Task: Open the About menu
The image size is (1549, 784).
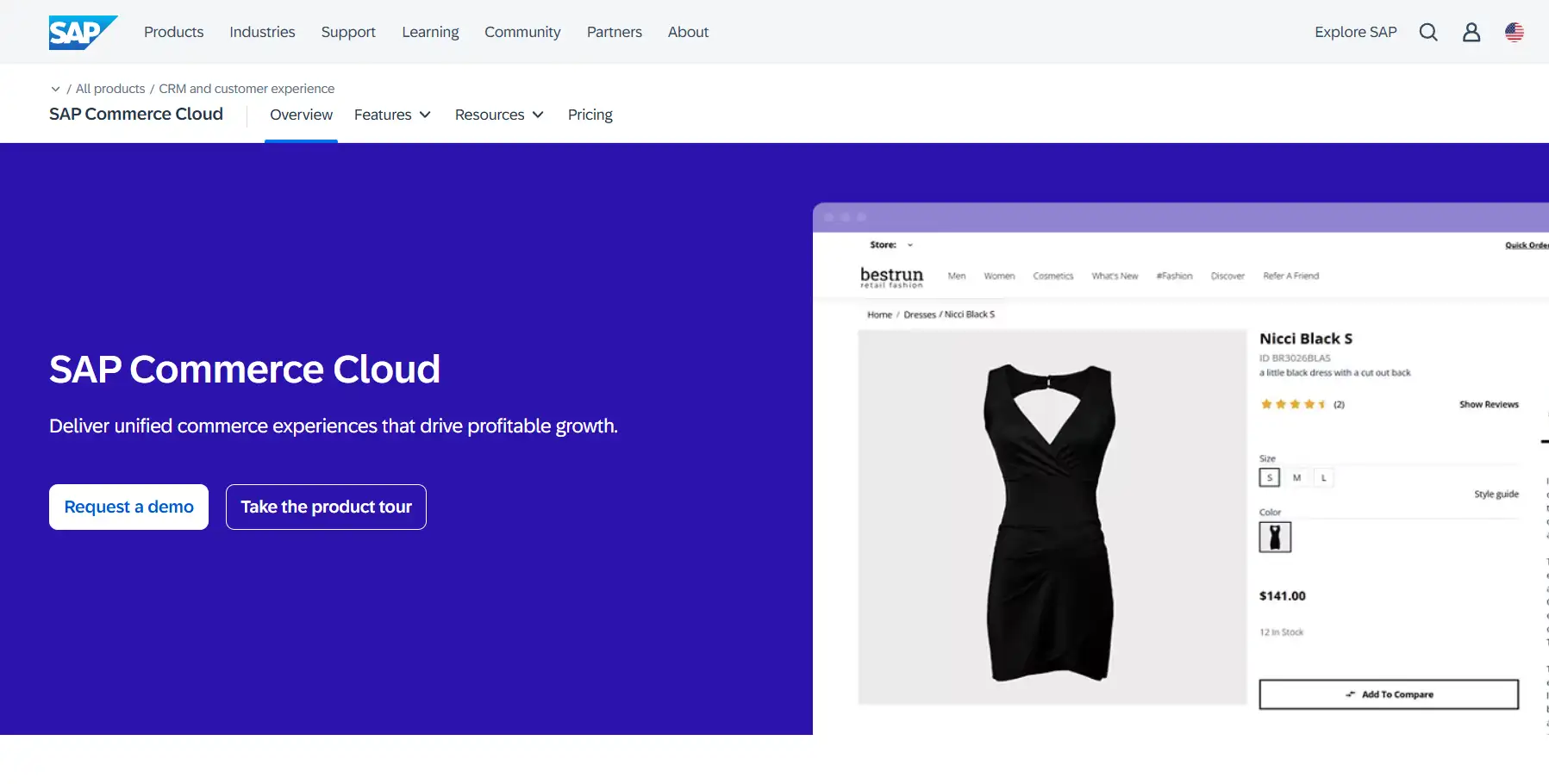Action: [x=688, y=32]
